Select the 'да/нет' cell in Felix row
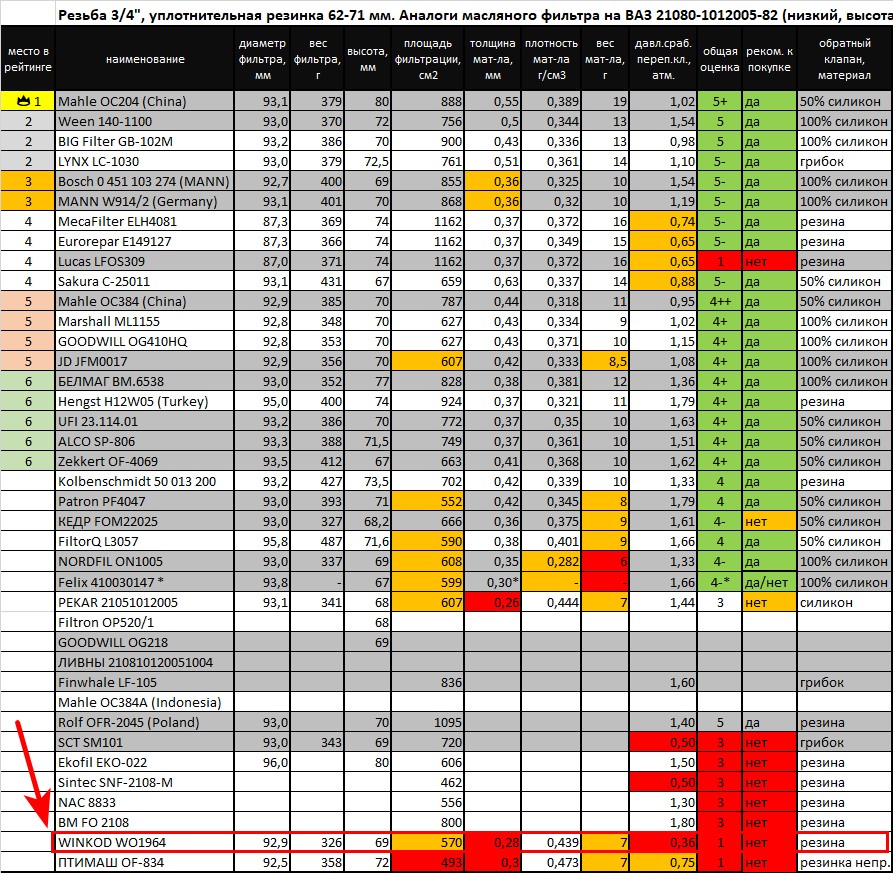The height and width of the screenshot is (873, 893). pos(768,582)
